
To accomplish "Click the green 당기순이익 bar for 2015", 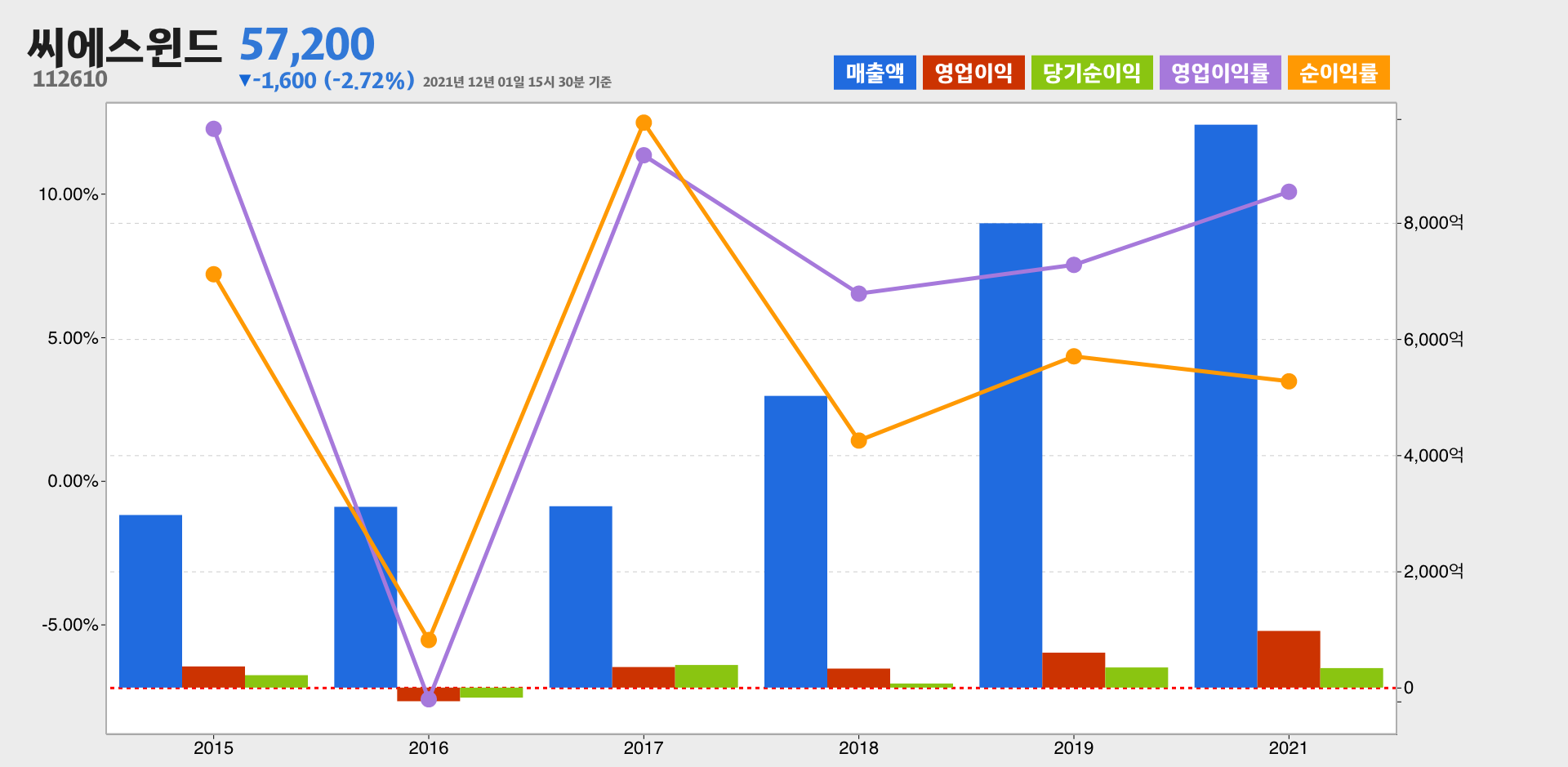I will tap(276, 681).
